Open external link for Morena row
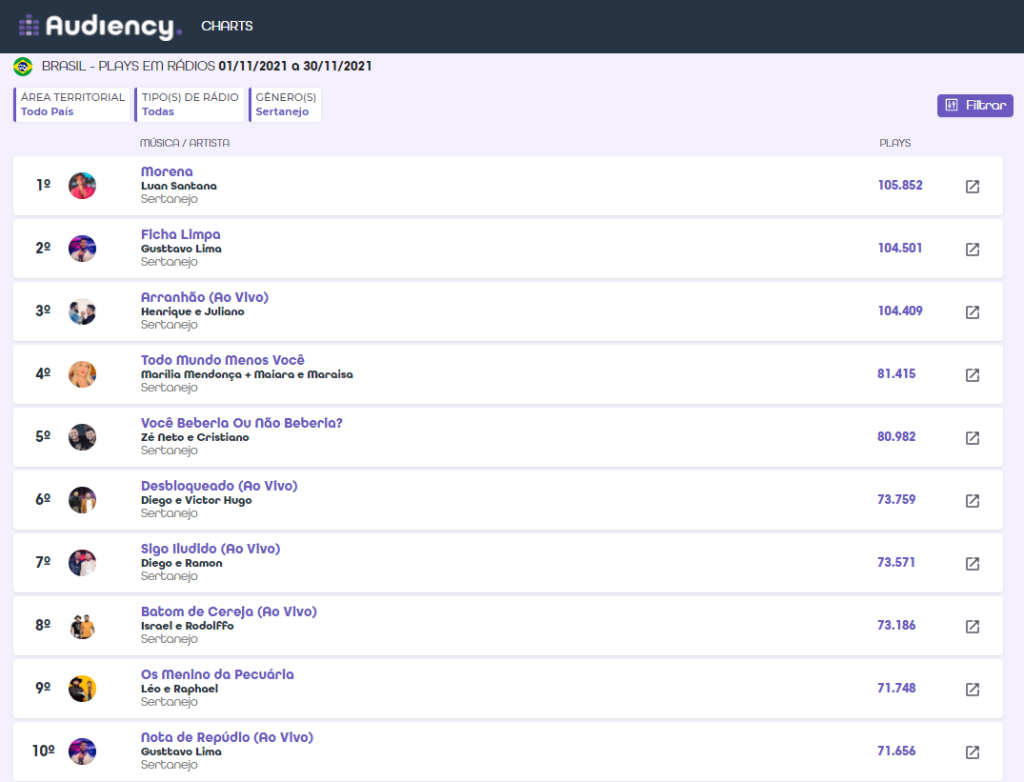 pyautogui.click(x=972, y=186)
